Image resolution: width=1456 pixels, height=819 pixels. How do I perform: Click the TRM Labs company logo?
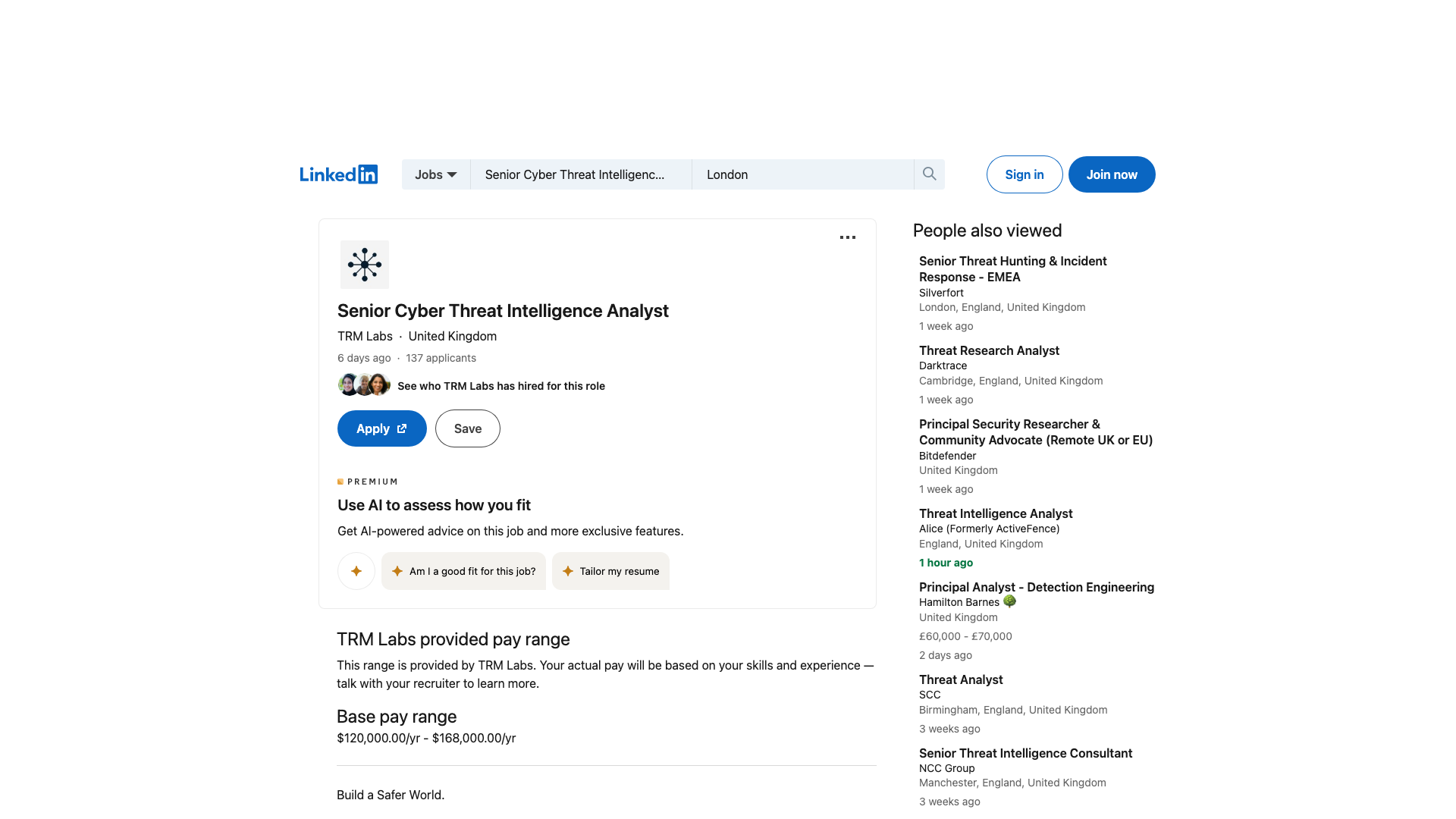coord(365,265)
